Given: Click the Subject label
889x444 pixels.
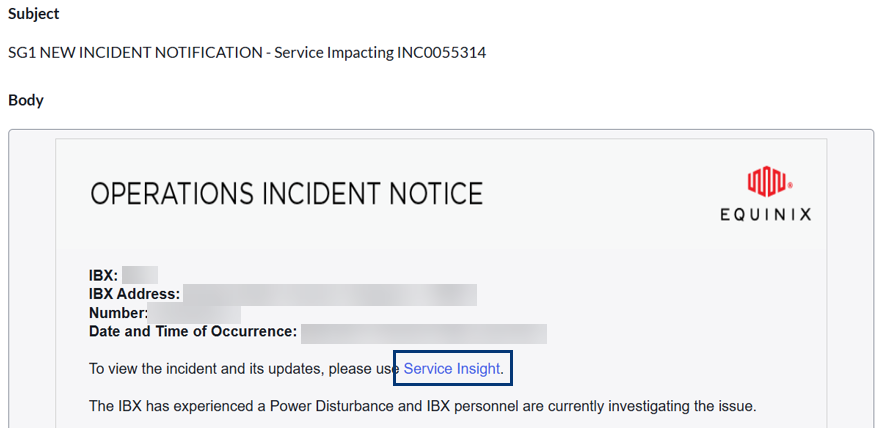Looking at the screenshot, I should [x=33, y=14].
